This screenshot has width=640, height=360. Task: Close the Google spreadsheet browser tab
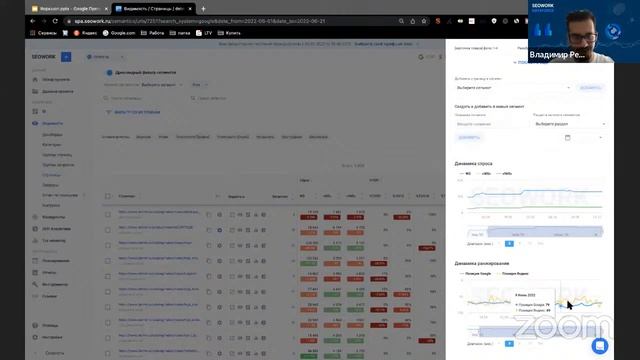106,9
